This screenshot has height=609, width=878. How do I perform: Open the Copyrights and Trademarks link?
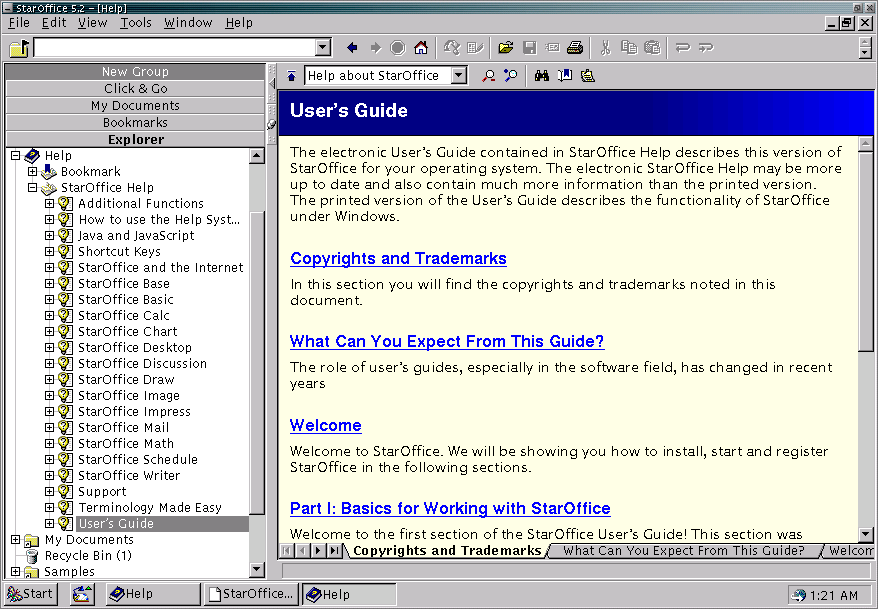(398, 258)
